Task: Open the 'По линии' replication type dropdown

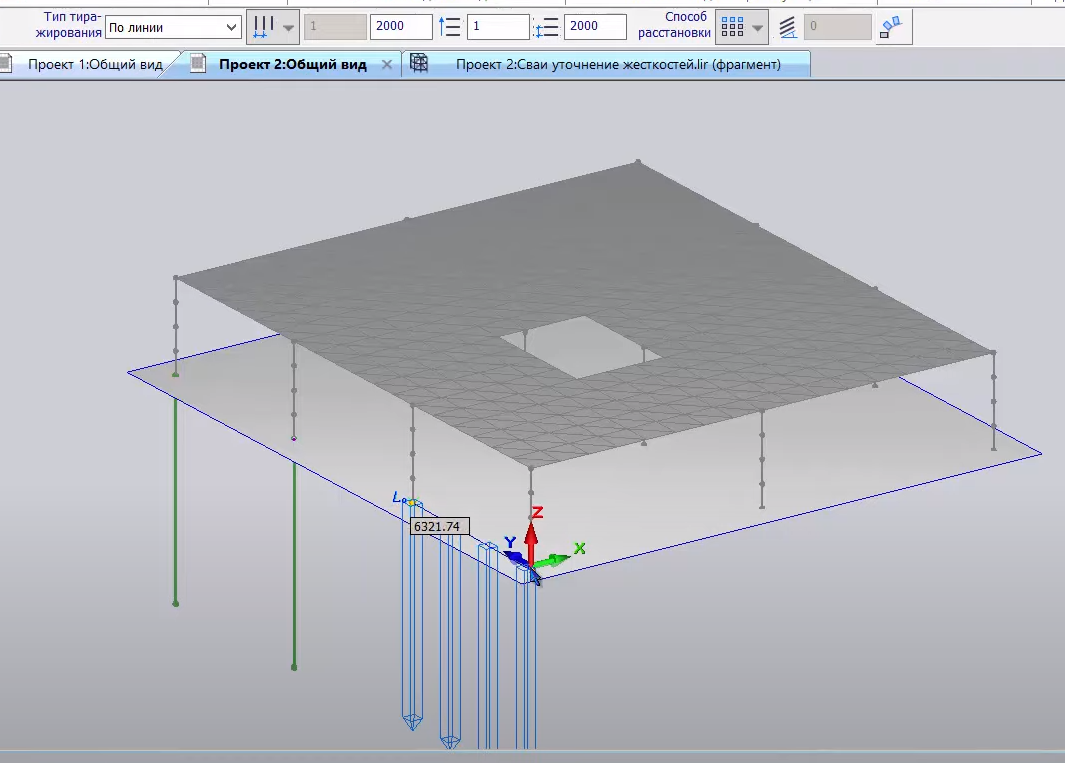Action: (x=172, y=27)
